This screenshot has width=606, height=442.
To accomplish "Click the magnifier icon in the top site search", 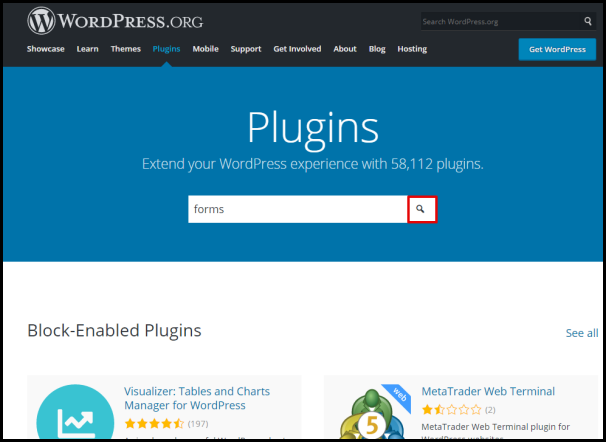I will (587, 21).
